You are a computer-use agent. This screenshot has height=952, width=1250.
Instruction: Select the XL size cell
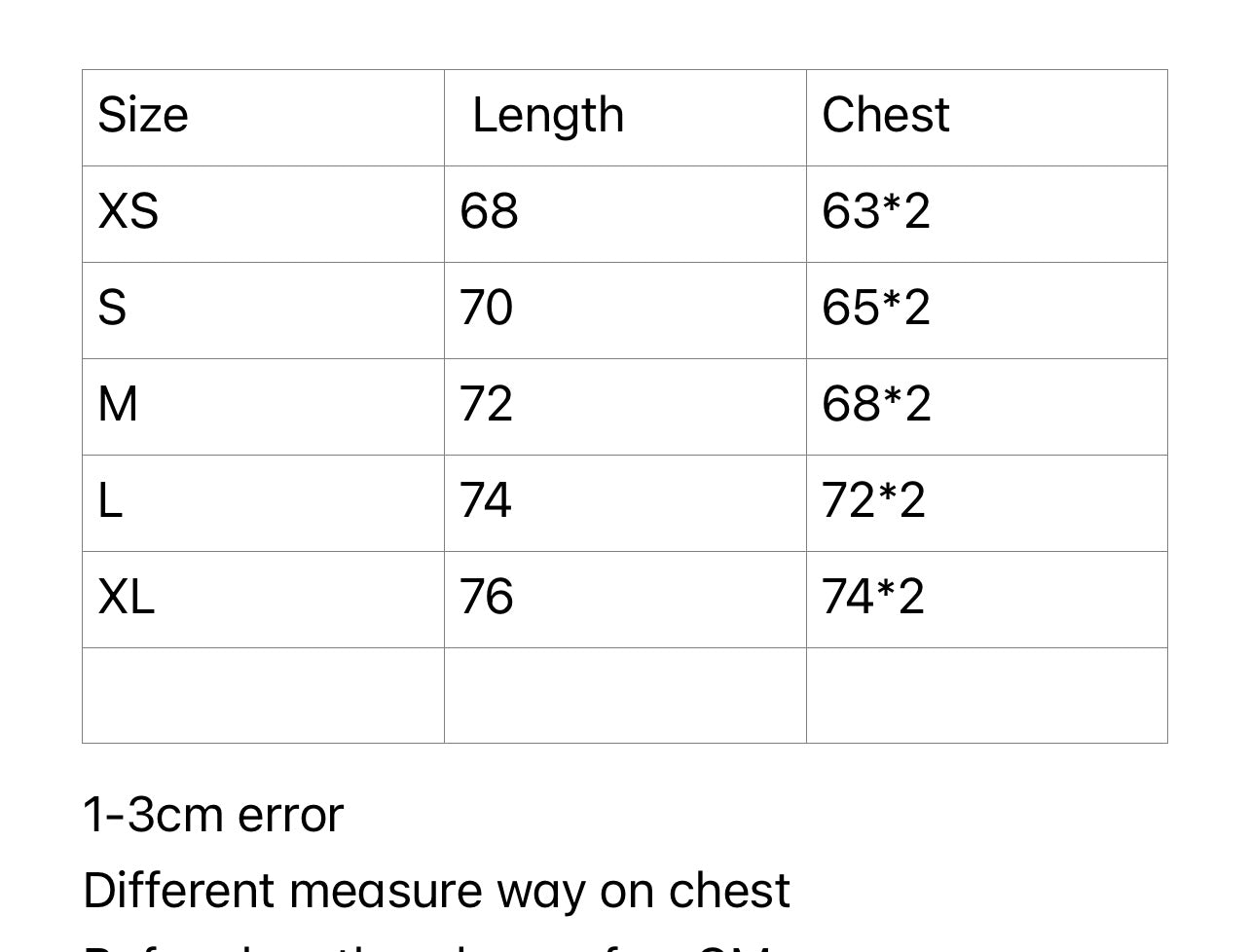pos(126,597)
